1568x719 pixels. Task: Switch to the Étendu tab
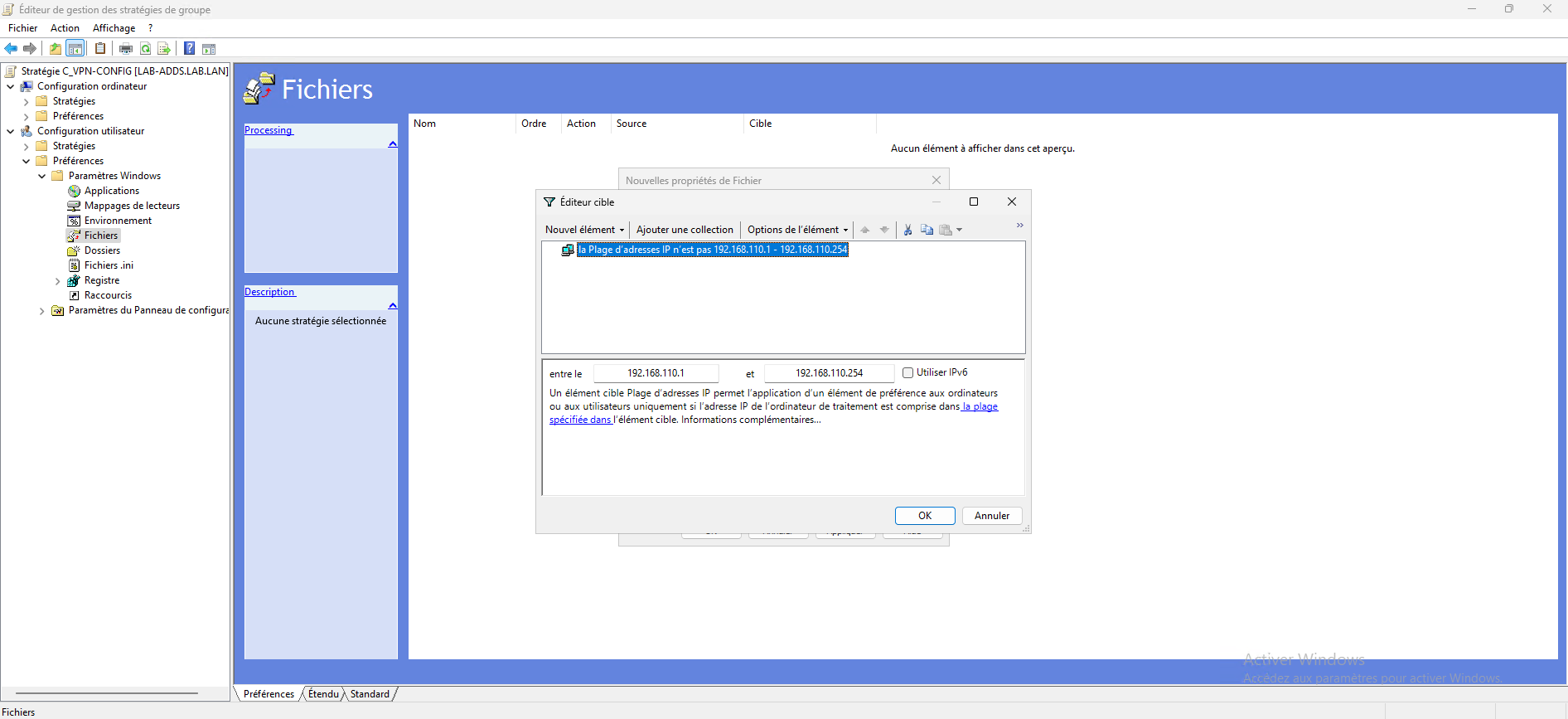pyautogui.click(x=323, y=694)
